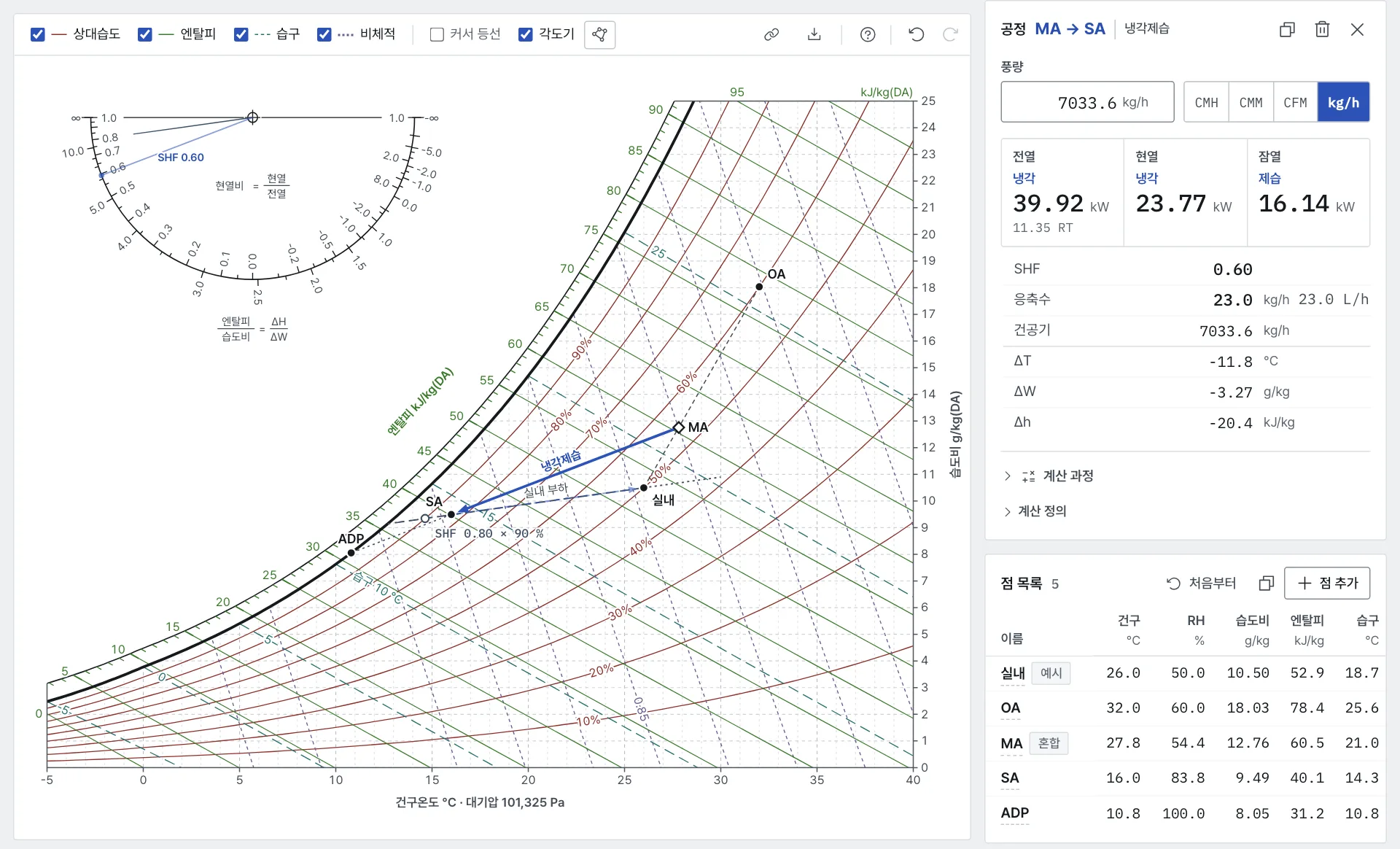Toggle the 습구 lines checkbox

241,34
